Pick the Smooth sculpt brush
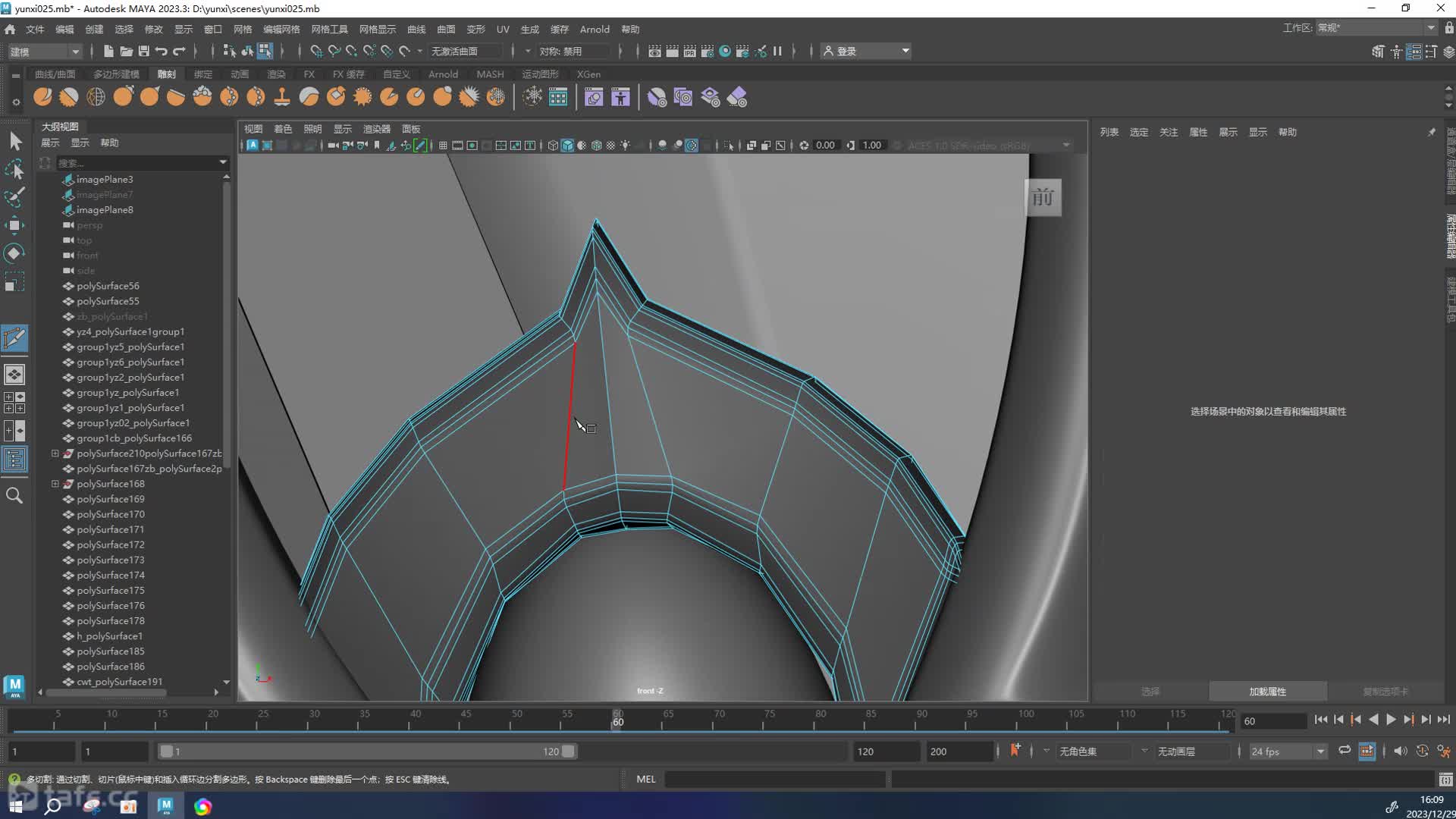The width and height of the screenshot is (1456, 819). point(69,97)
